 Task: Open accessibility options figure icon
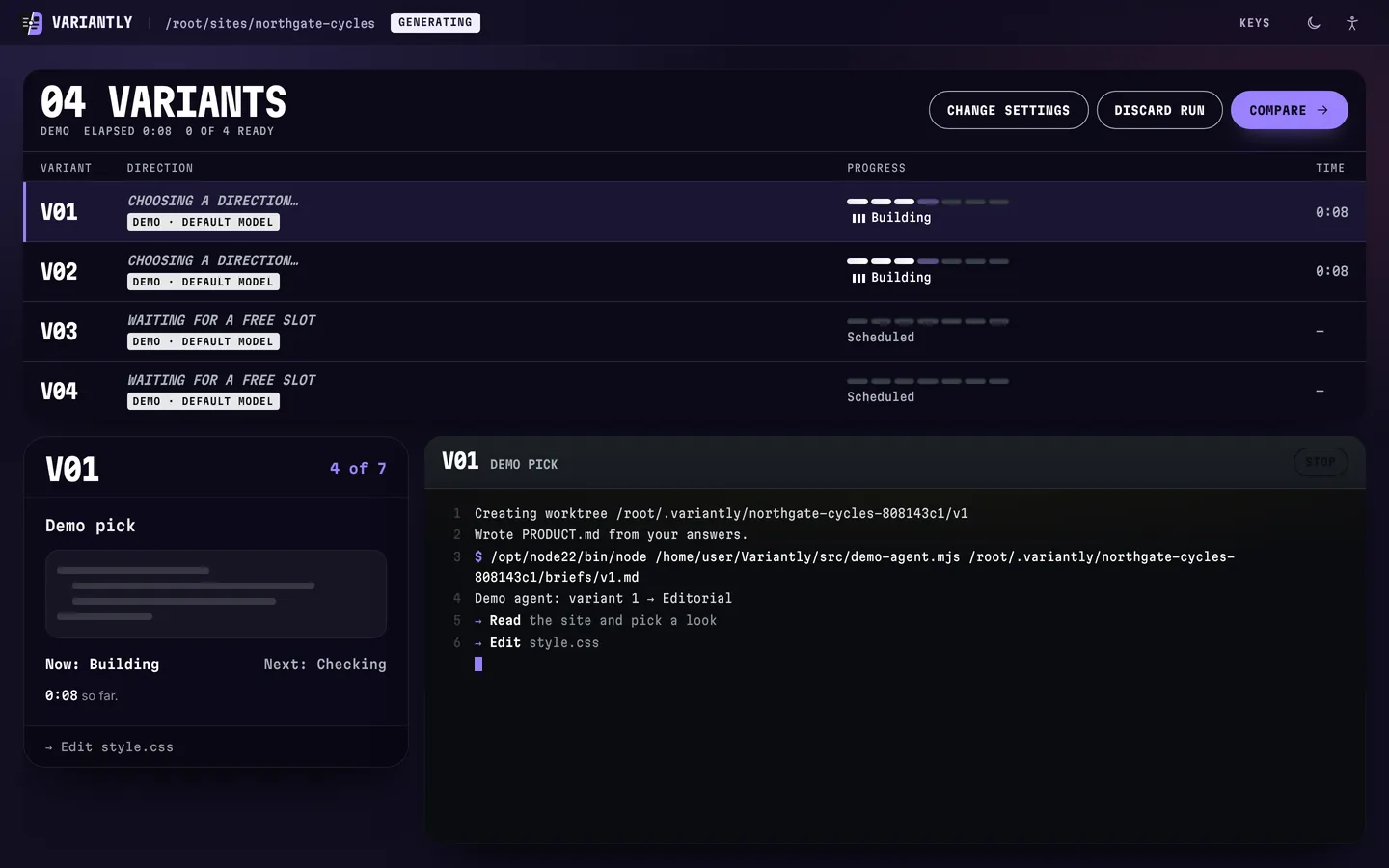[x=1352, y=23]
